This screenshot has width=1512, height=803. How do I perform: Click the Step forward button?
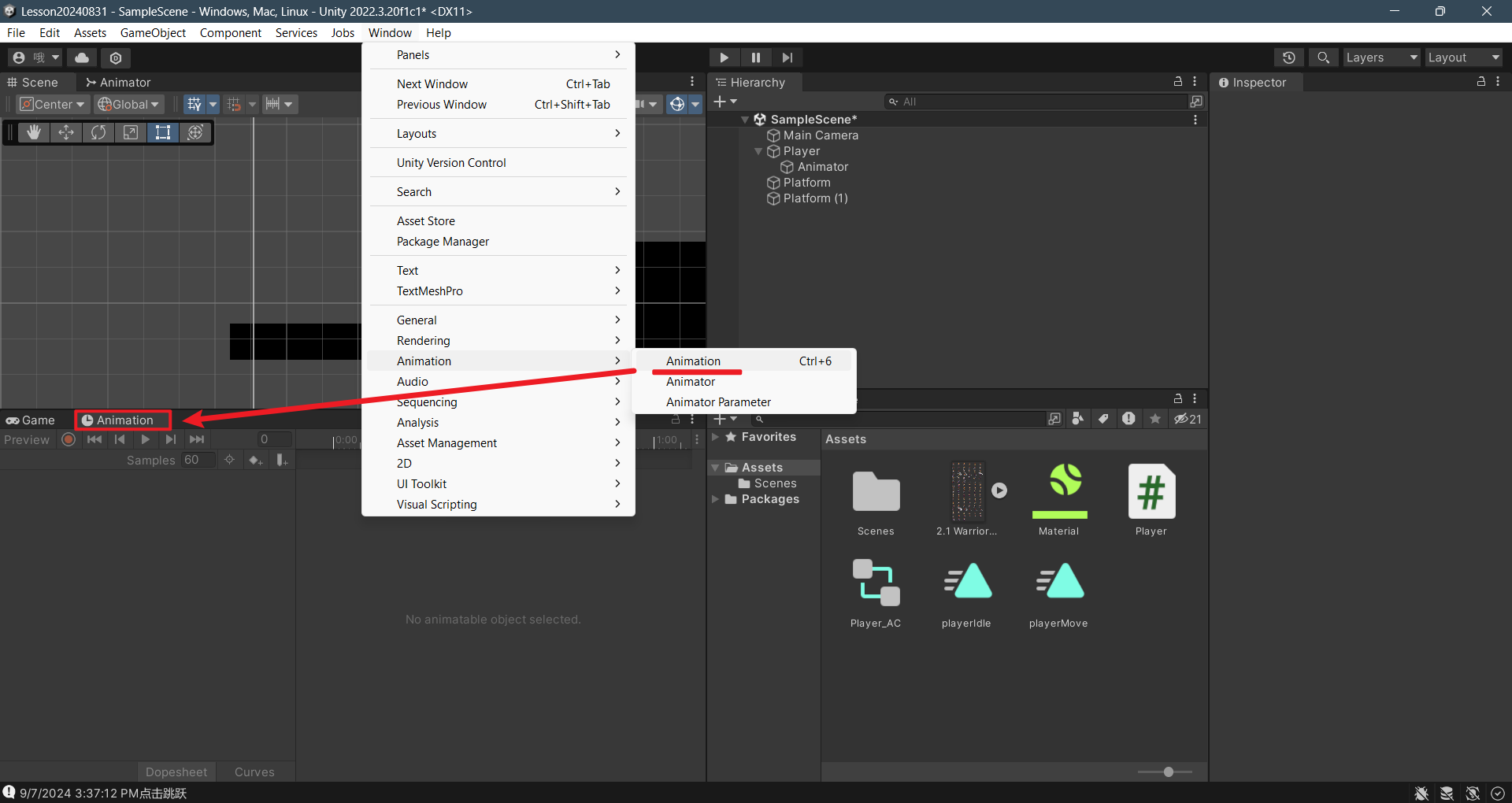coord(787,57)
